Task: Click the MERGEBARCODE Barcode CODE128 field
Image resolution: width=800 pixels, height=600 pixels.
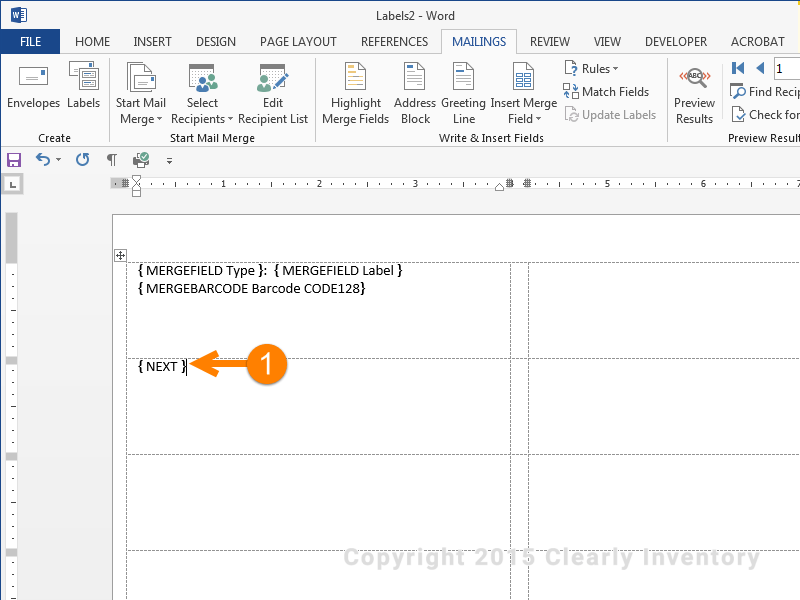Action: 252,289
